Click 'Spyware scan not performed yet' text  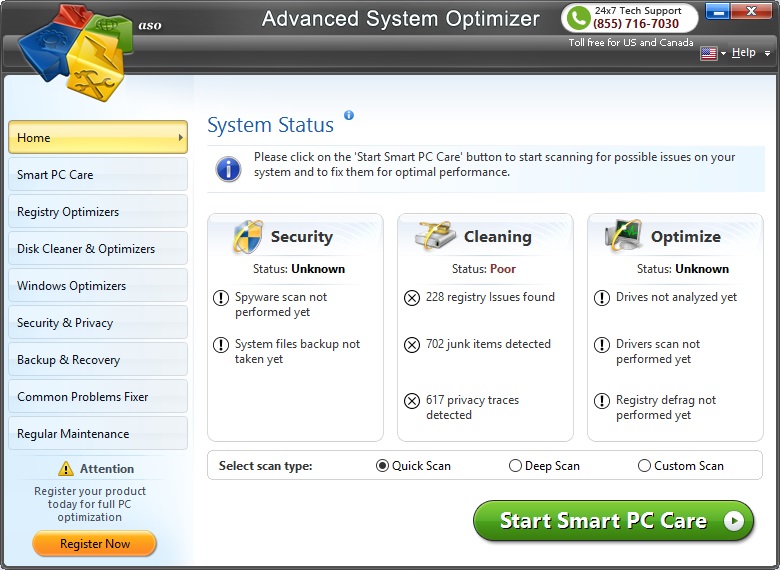coord(281,304)
